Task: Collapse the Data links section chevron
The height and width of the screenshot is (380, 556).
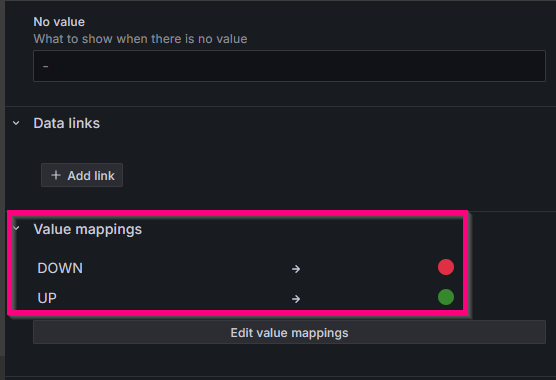Action: coord(16,123)
